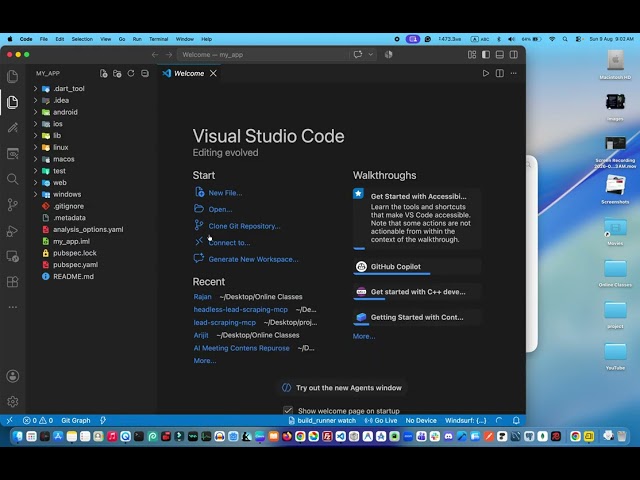Open the Remote Explorer view
This screenshot has height=480, width=640.
pyautogui.click(x=13, y=256)
